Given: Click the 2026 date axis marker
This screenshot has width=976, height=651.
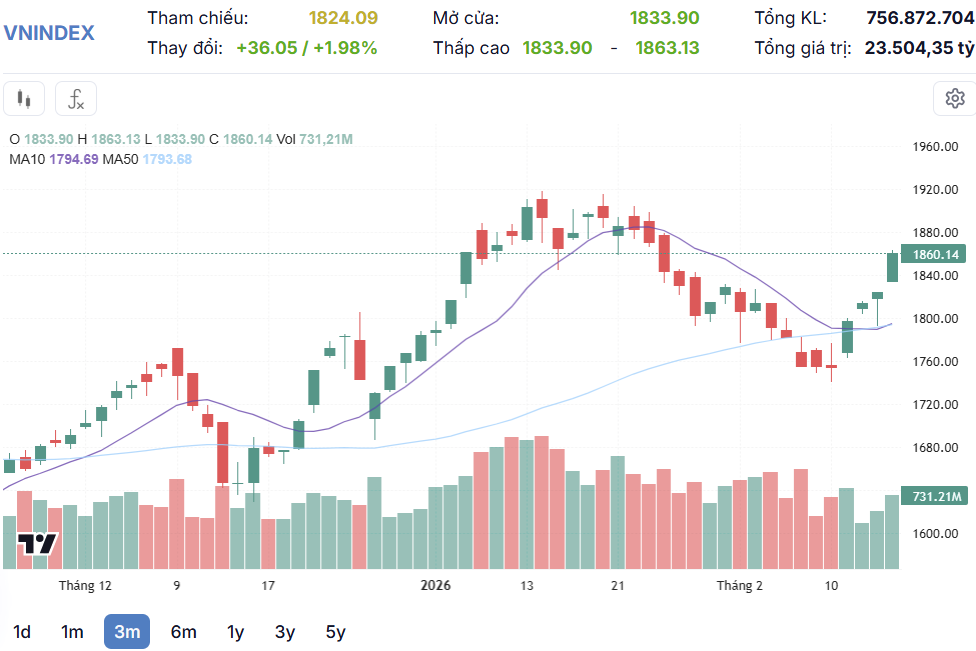Looking at the screenshot, I should 435,585.
